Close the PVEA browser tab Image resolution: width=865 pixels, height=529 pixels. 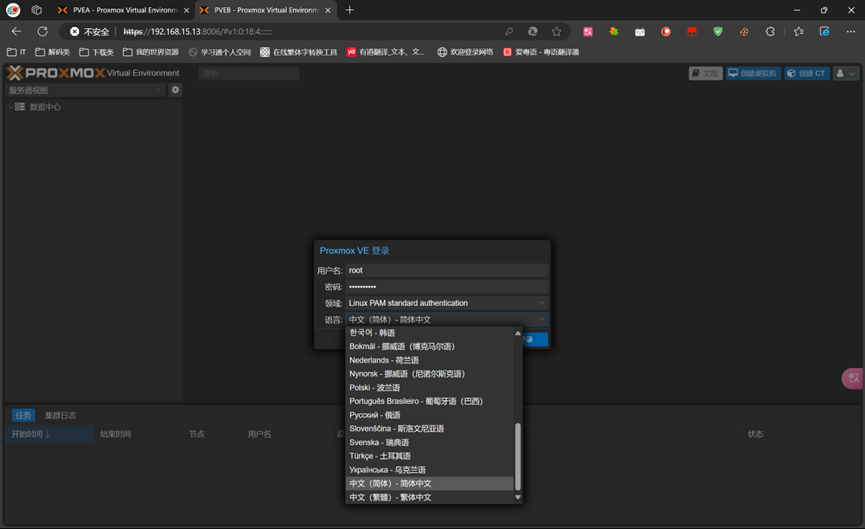tap(186, 10)
